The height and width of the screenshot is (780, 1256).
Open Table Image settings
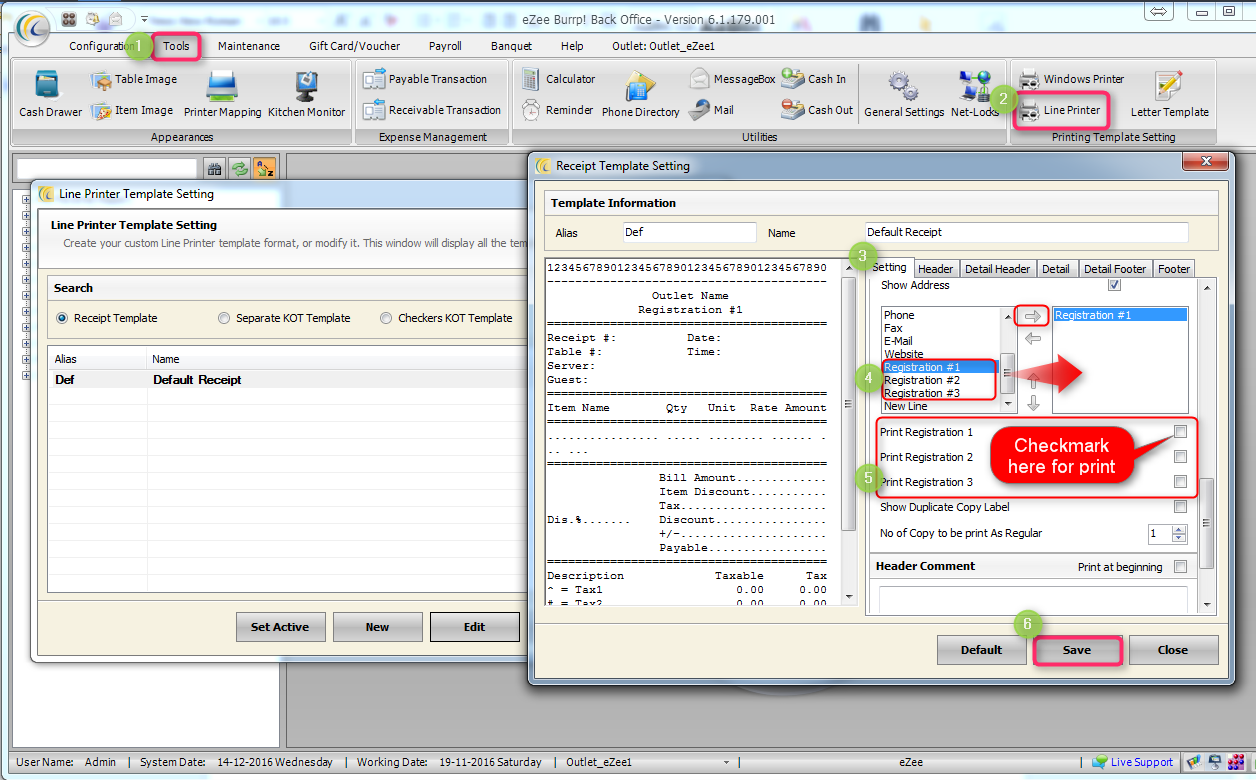(x=134, y=79)
